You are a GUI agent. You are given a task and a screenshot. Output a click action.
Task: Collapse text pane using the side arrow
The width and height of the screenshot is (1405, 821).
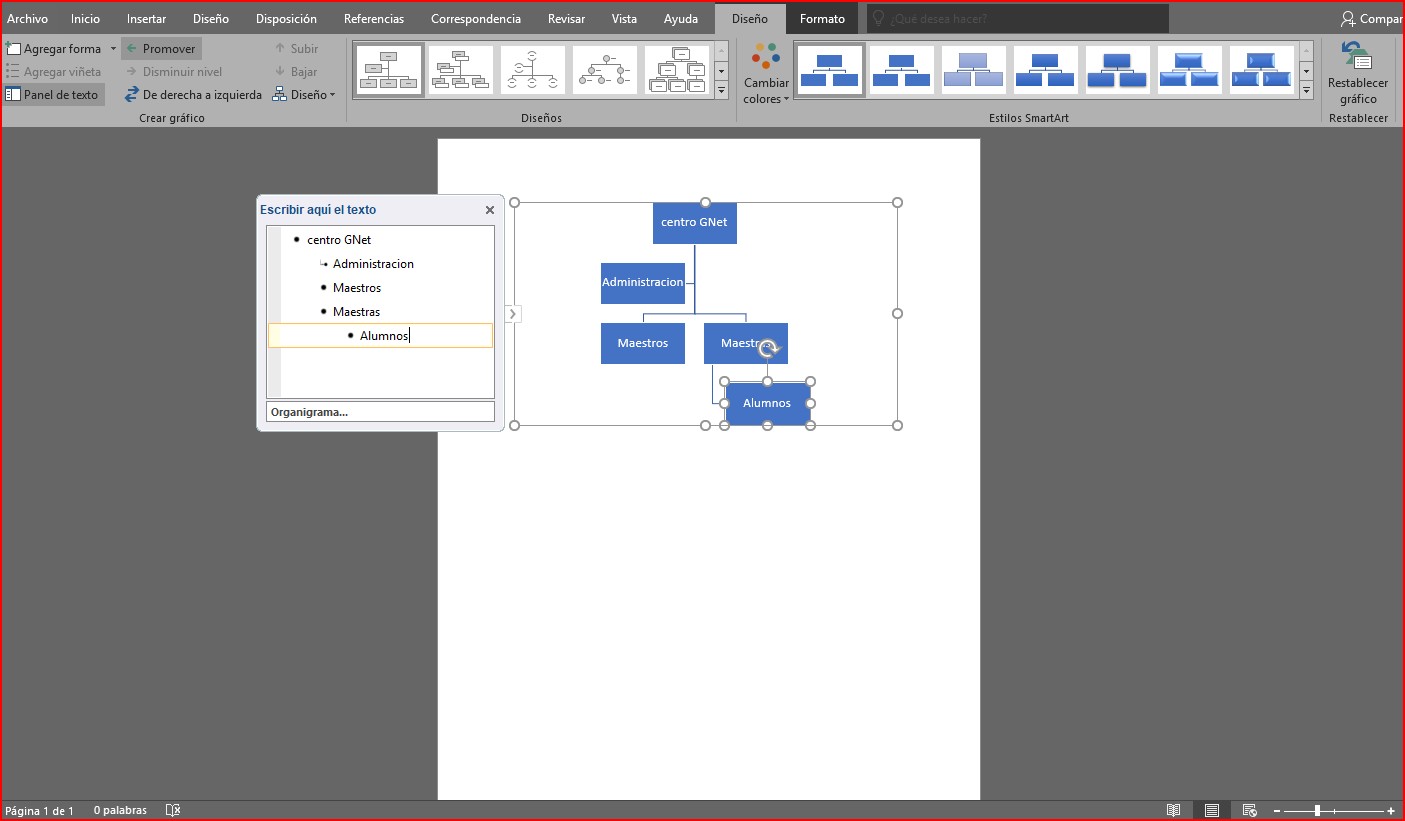tap(513, 314)
